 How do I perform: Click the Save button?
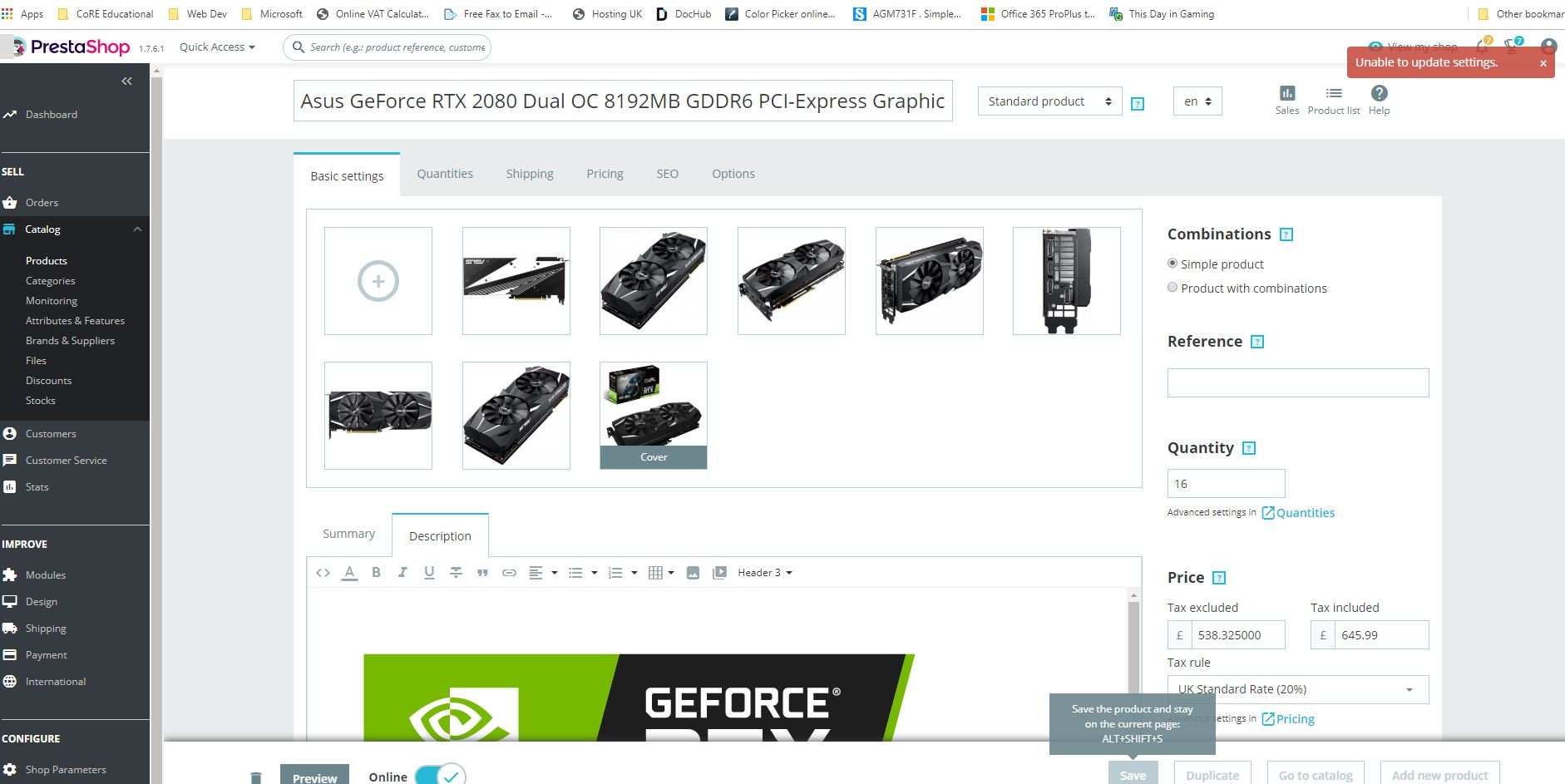click(1133, 773)
